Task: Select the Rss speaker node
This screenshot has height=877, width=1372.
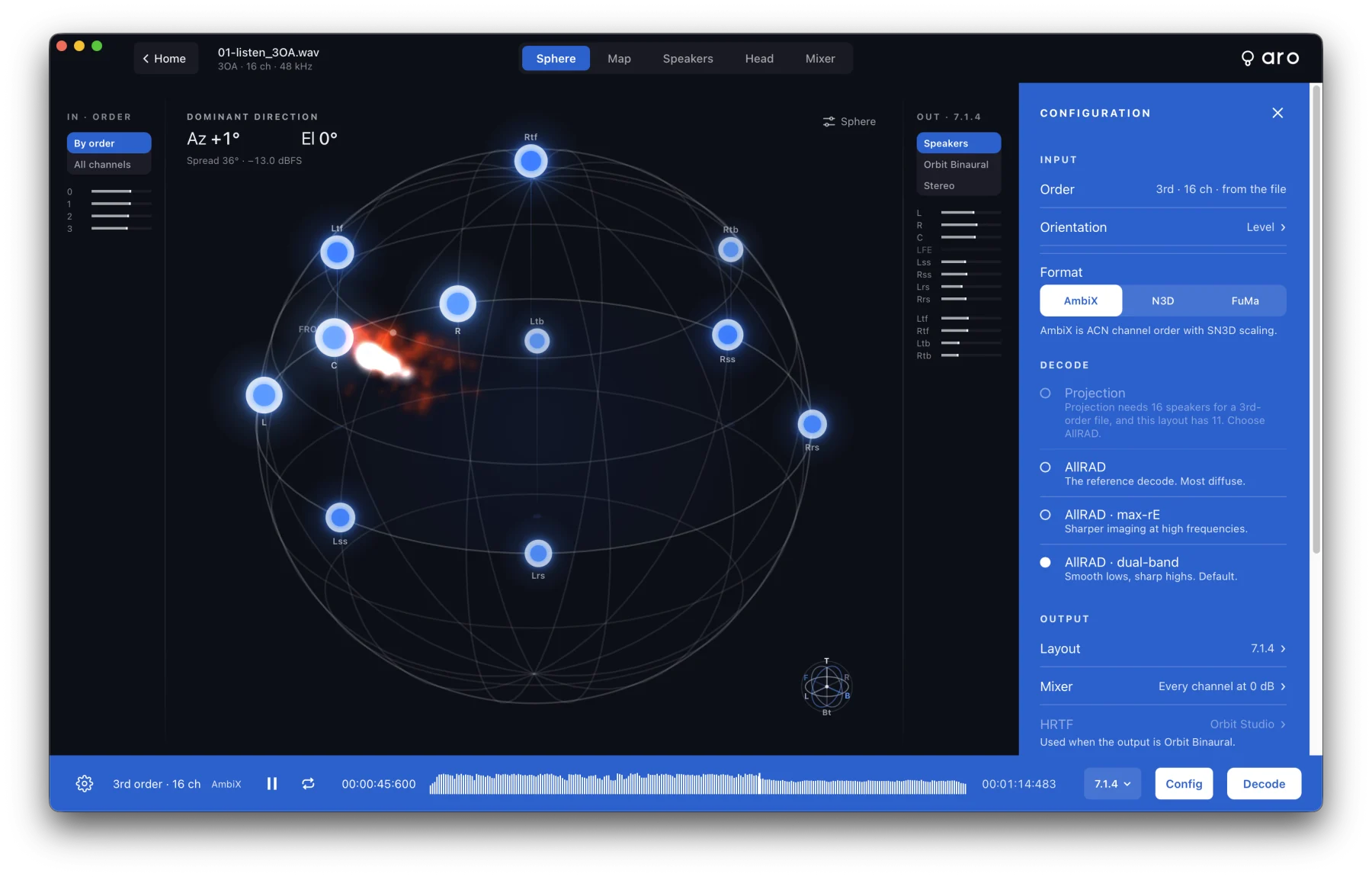Action: click(x=727, y=334)
